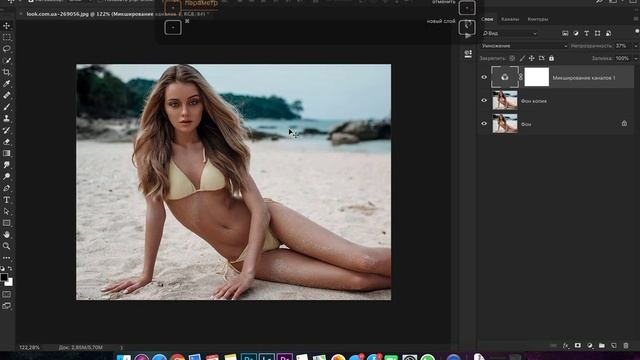Viewport: 640px width, 360px height.
Task: Select the Move tool
Action: tap(7, 26)
